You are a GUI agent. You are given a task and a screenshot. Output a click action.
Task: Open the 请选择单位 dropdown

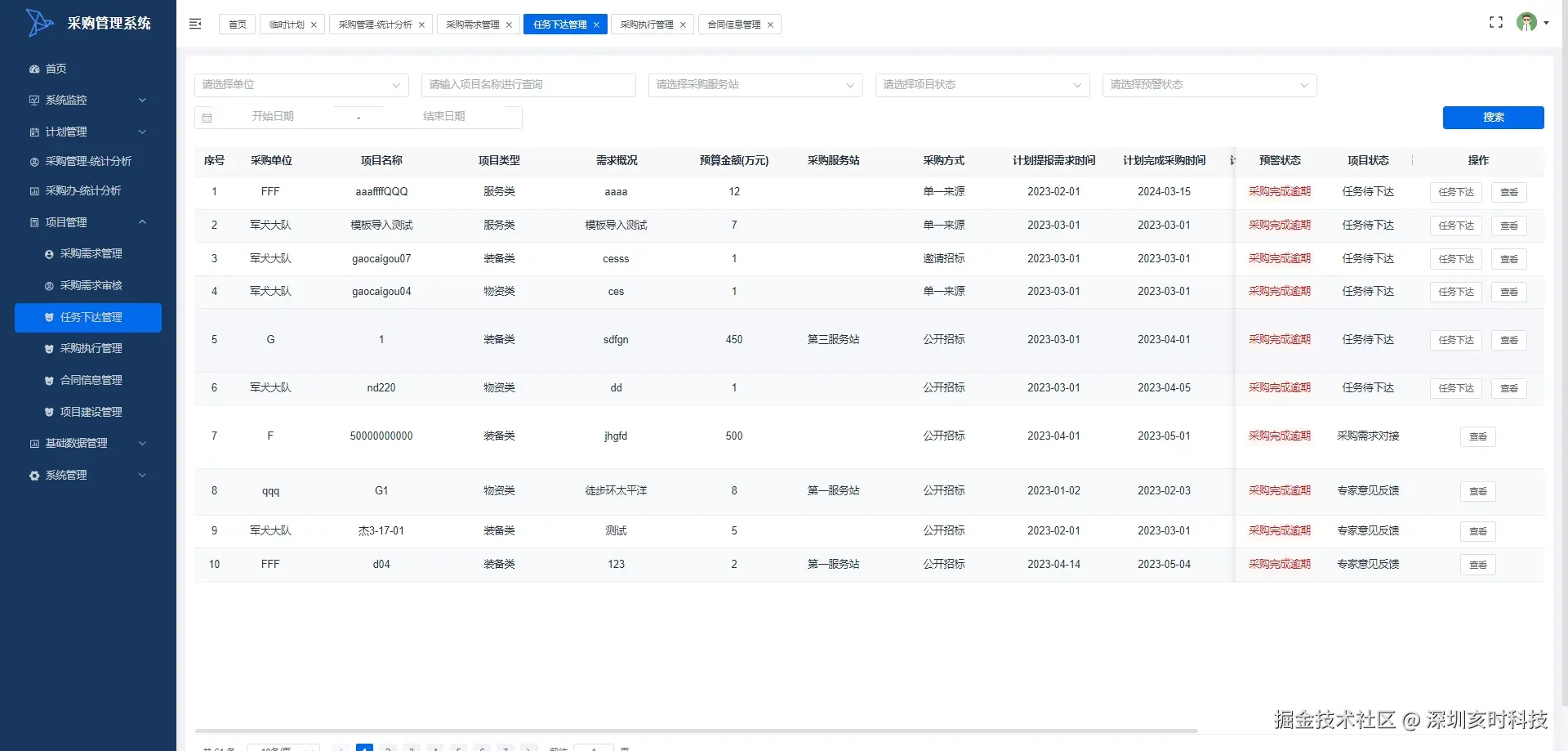pos(301,85)
